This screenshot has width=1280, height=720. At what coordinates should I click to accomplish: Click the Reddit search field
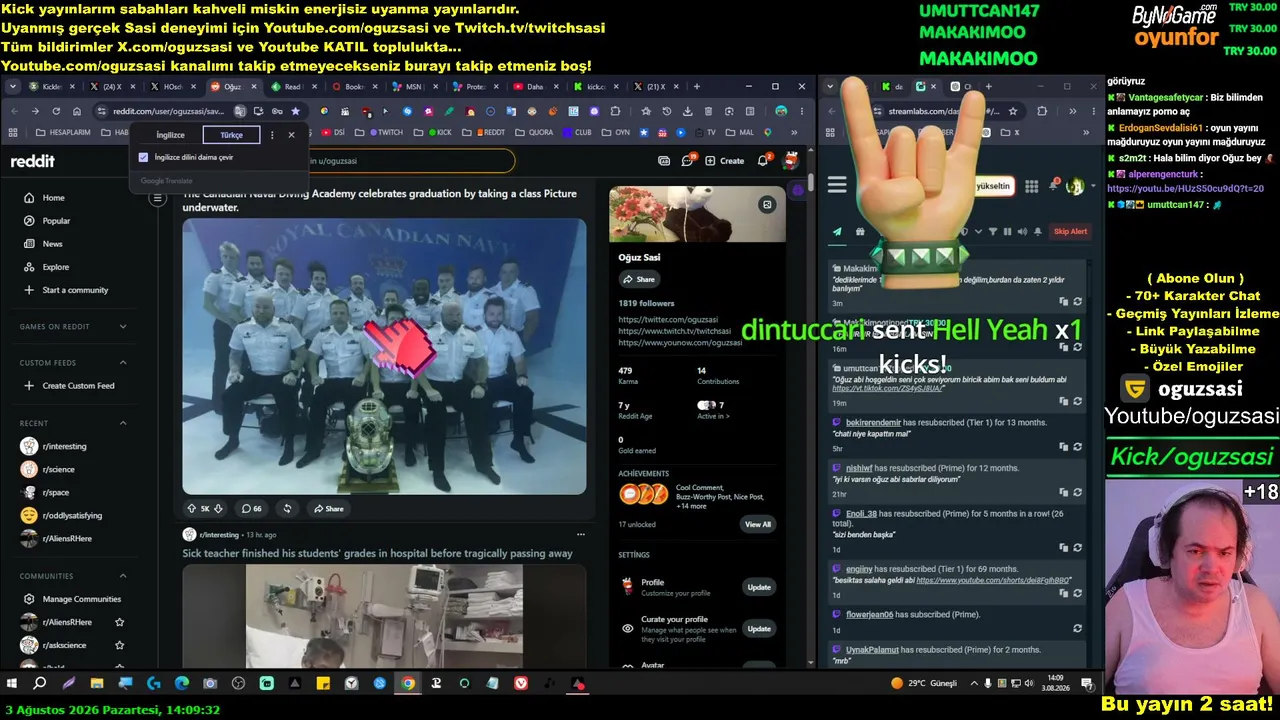tap(410, 161)
